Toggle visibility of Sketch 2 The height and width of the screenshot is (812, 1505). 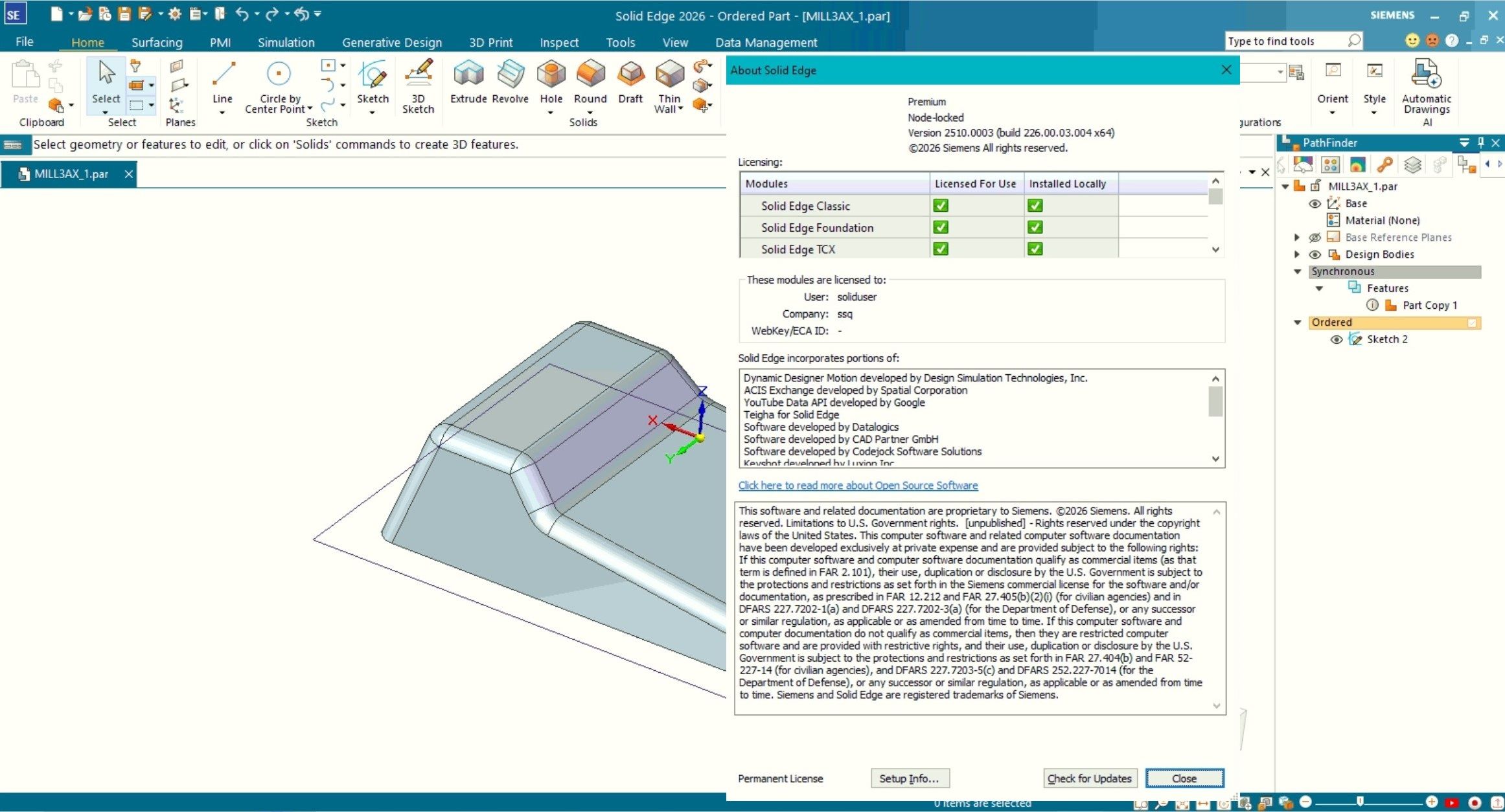1336,339
